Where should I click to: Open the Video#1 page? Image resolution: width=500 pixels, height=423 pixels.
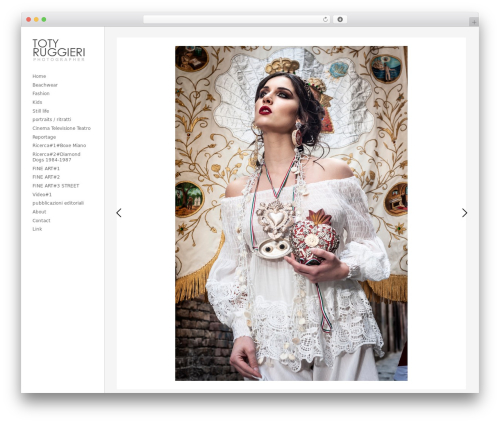pos(42,194)
